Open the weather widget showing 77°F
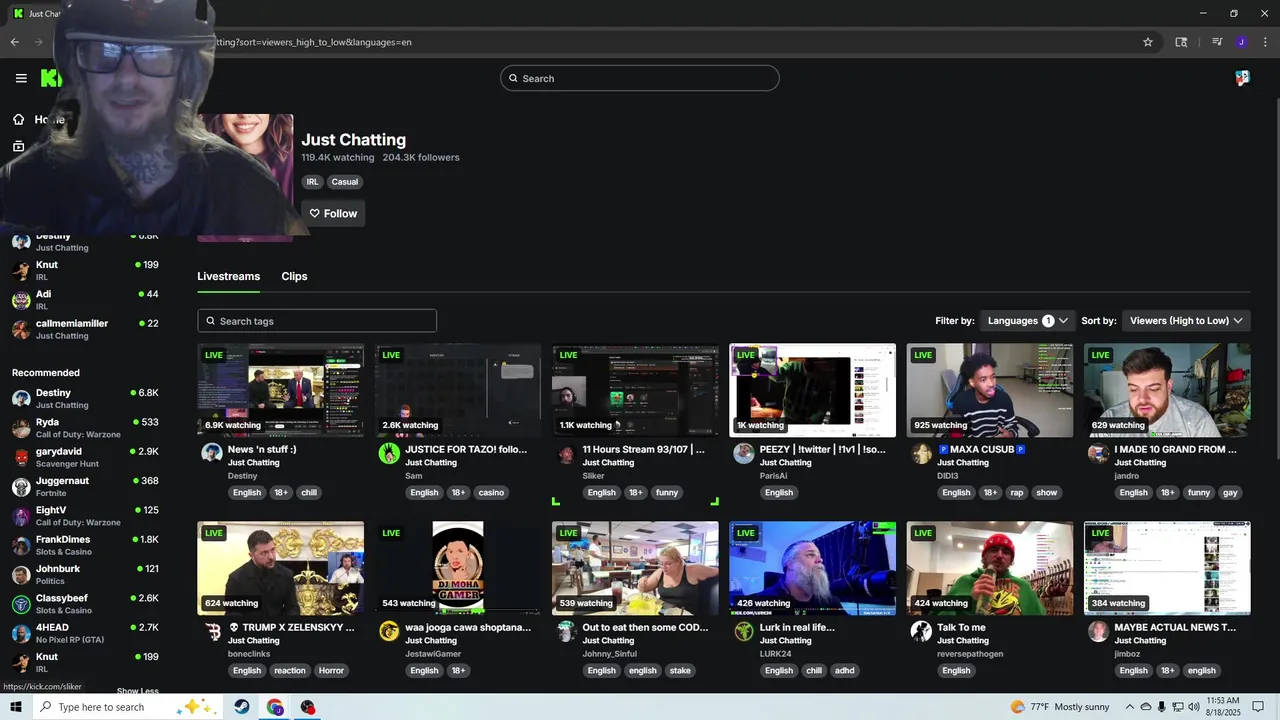This screenshot has height=720, width=1280. 1060,707
